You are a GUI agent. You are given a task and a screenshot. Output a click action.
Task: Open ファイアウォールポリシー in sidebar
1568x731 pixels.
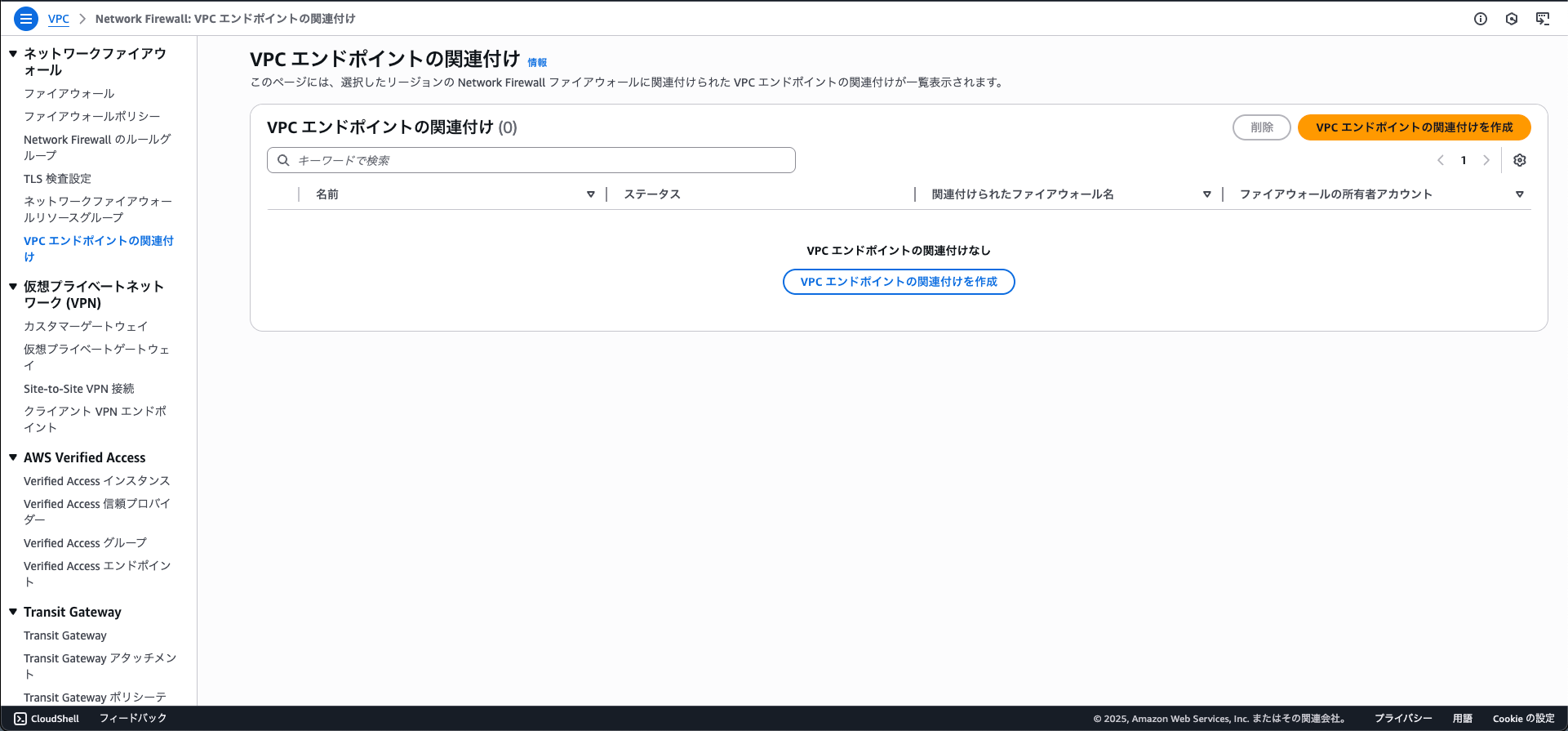[x=92, y=117]
